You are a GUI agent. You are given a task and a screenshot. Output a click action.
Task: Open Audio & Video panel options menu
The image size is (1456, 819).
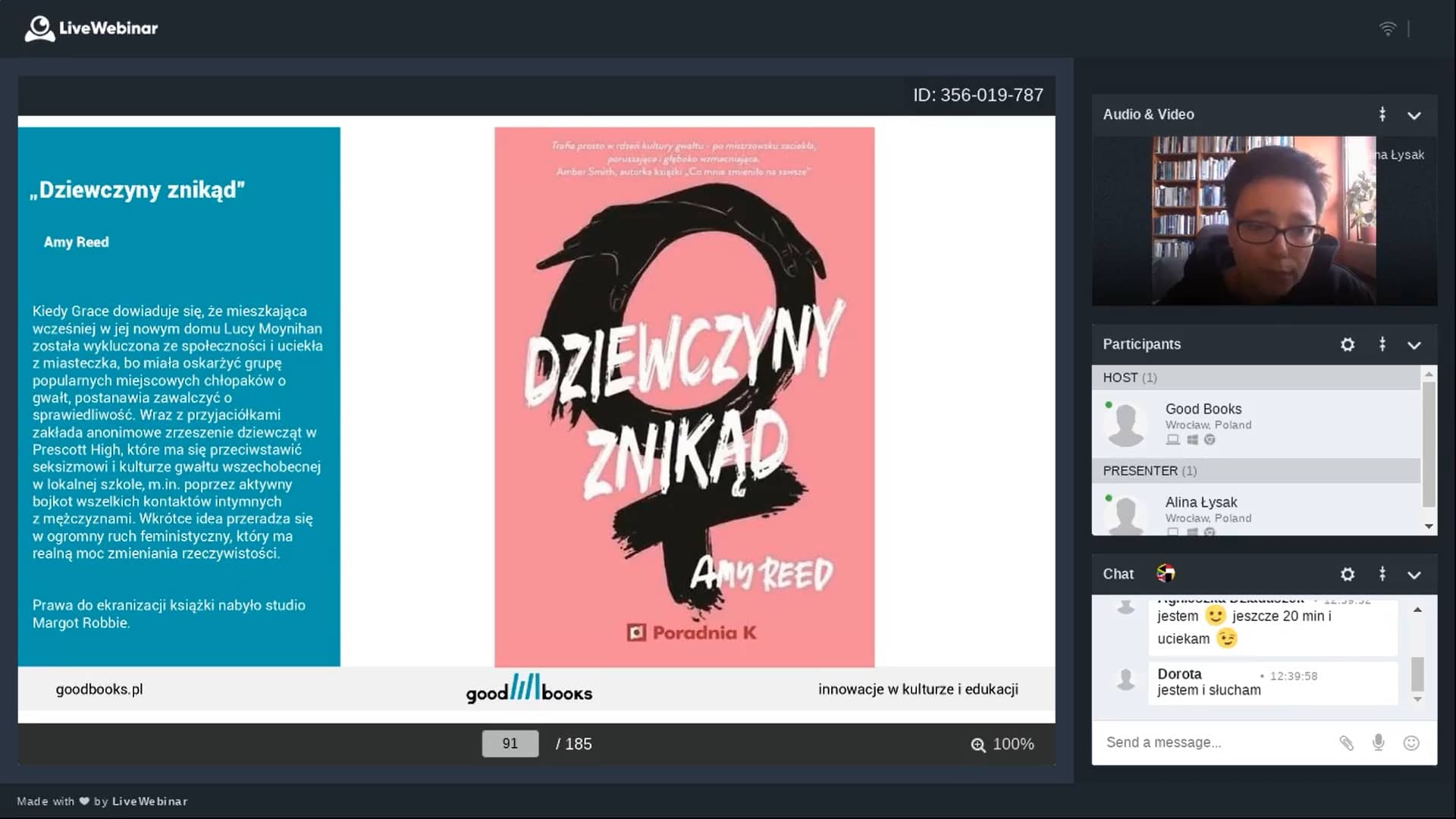(x=1382, y=115)
